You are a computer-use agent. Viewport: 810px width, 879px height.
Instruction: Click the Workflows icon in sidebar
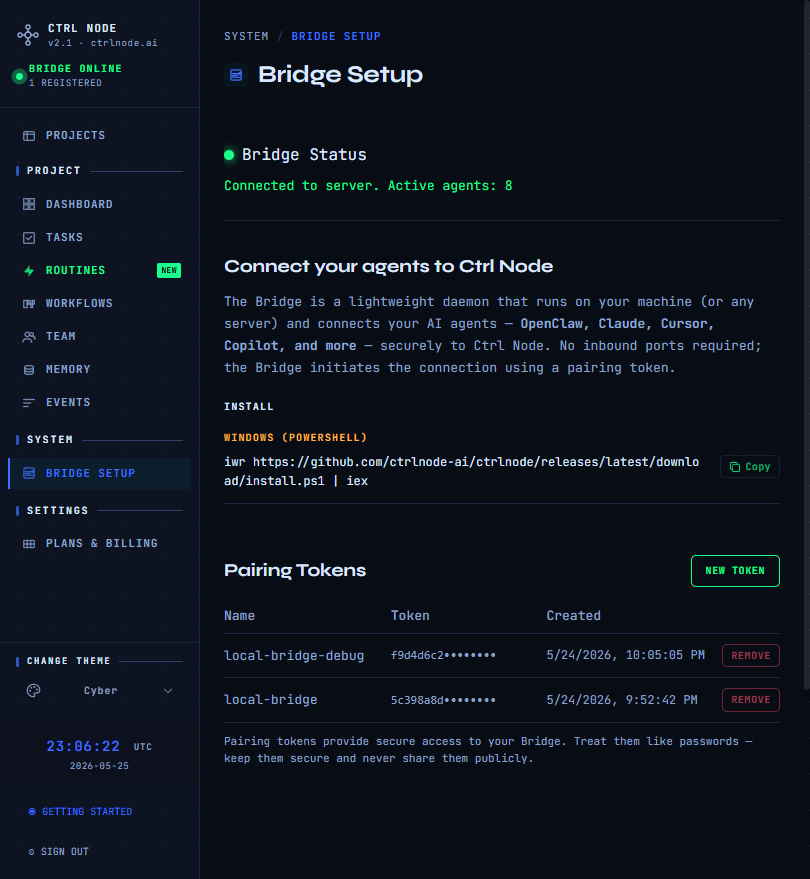click(x=29, y=304)
